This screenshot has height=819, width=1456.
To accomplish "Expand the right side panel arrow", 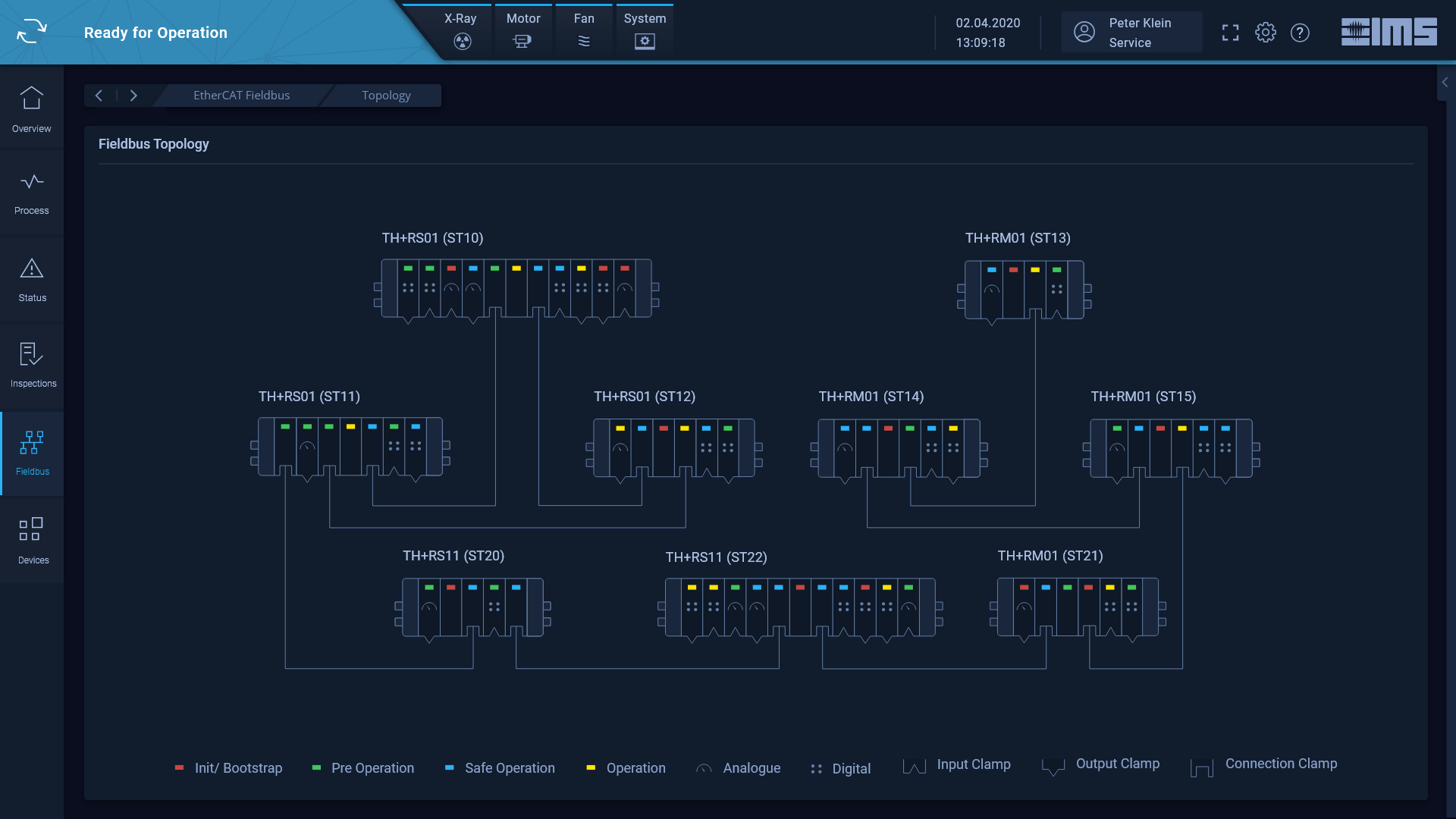I will click(1445, 83).
